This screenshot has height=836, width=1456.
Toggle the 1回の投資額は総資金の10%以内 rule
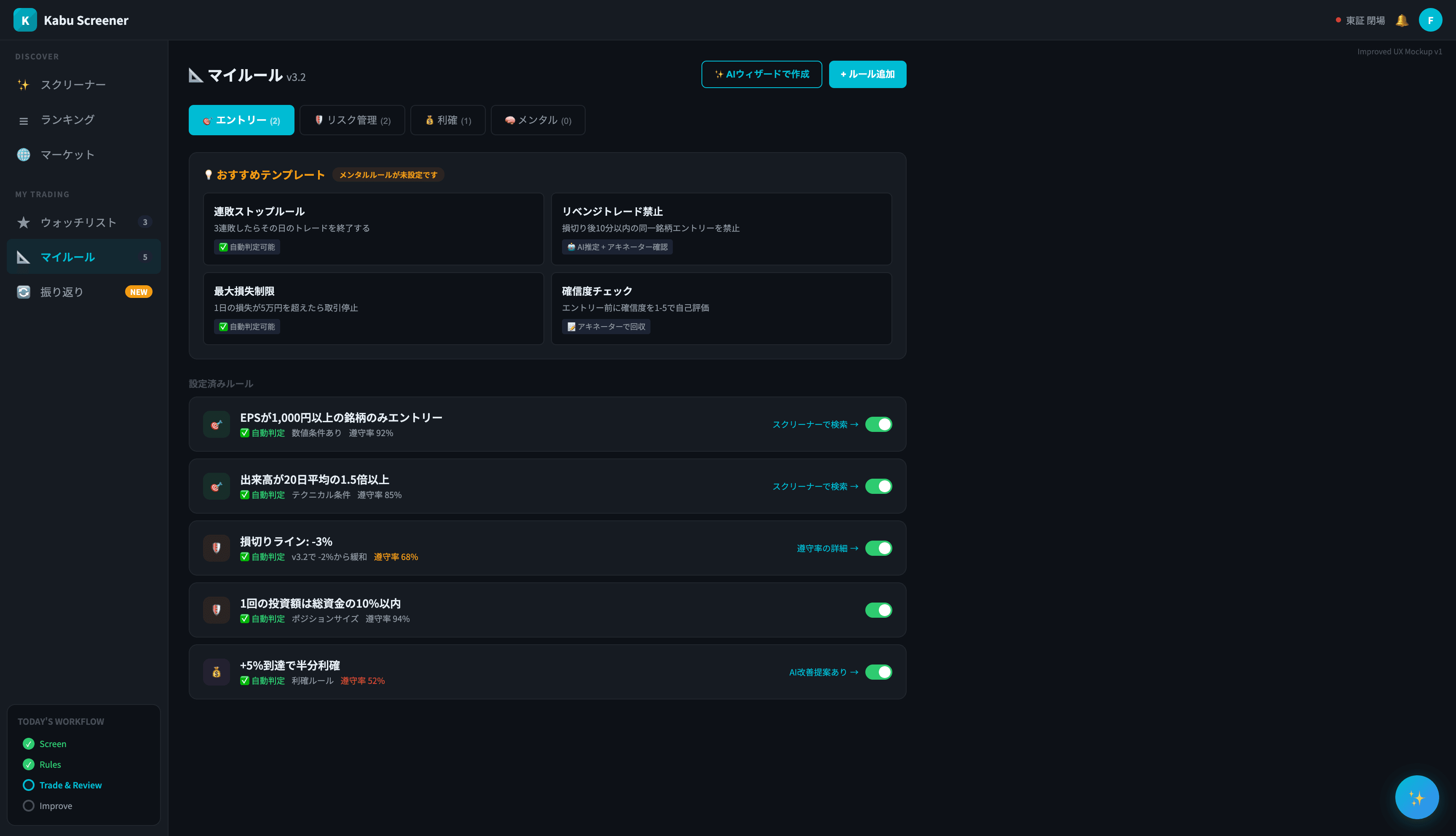point(878,610)
